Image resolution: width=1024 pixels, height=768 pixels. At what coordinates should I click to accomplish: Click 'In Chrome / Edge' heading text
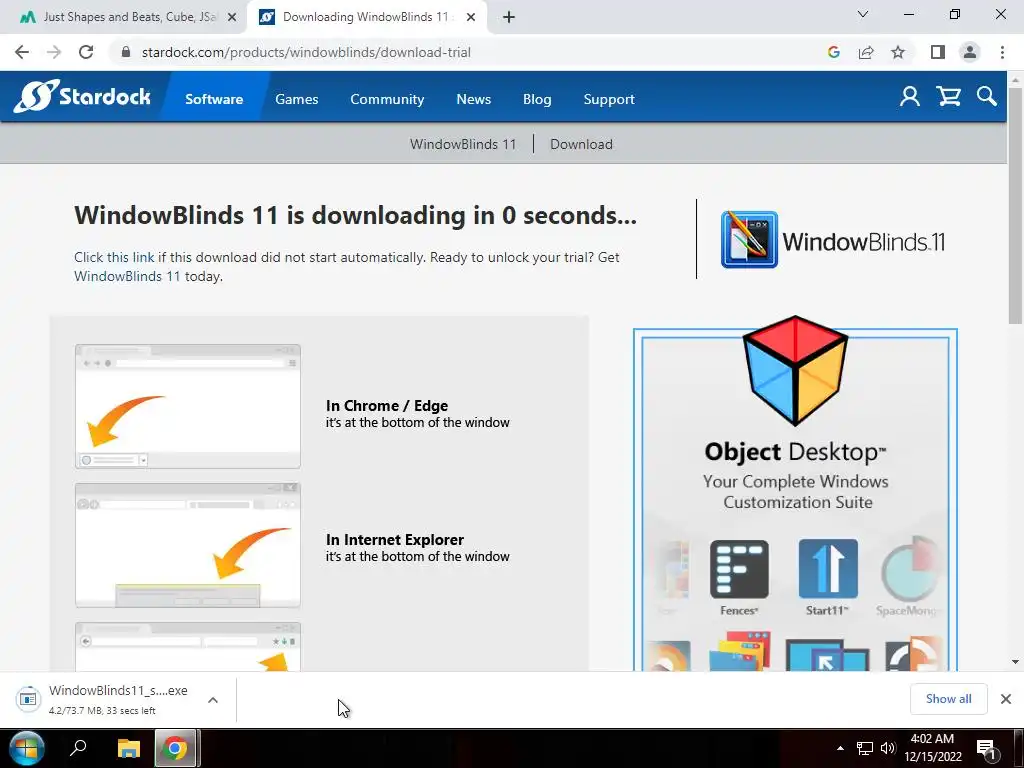387,406
